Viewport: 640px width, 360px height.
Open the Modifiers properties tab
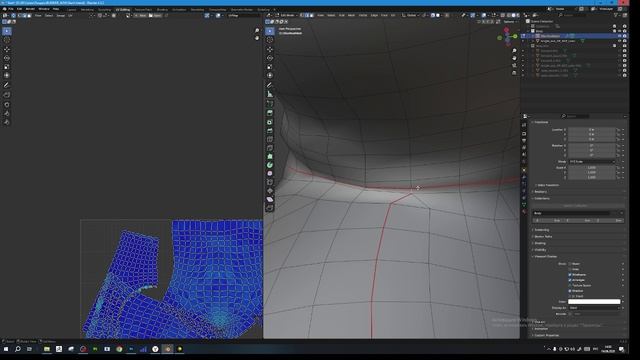click(x=524, y=176)
